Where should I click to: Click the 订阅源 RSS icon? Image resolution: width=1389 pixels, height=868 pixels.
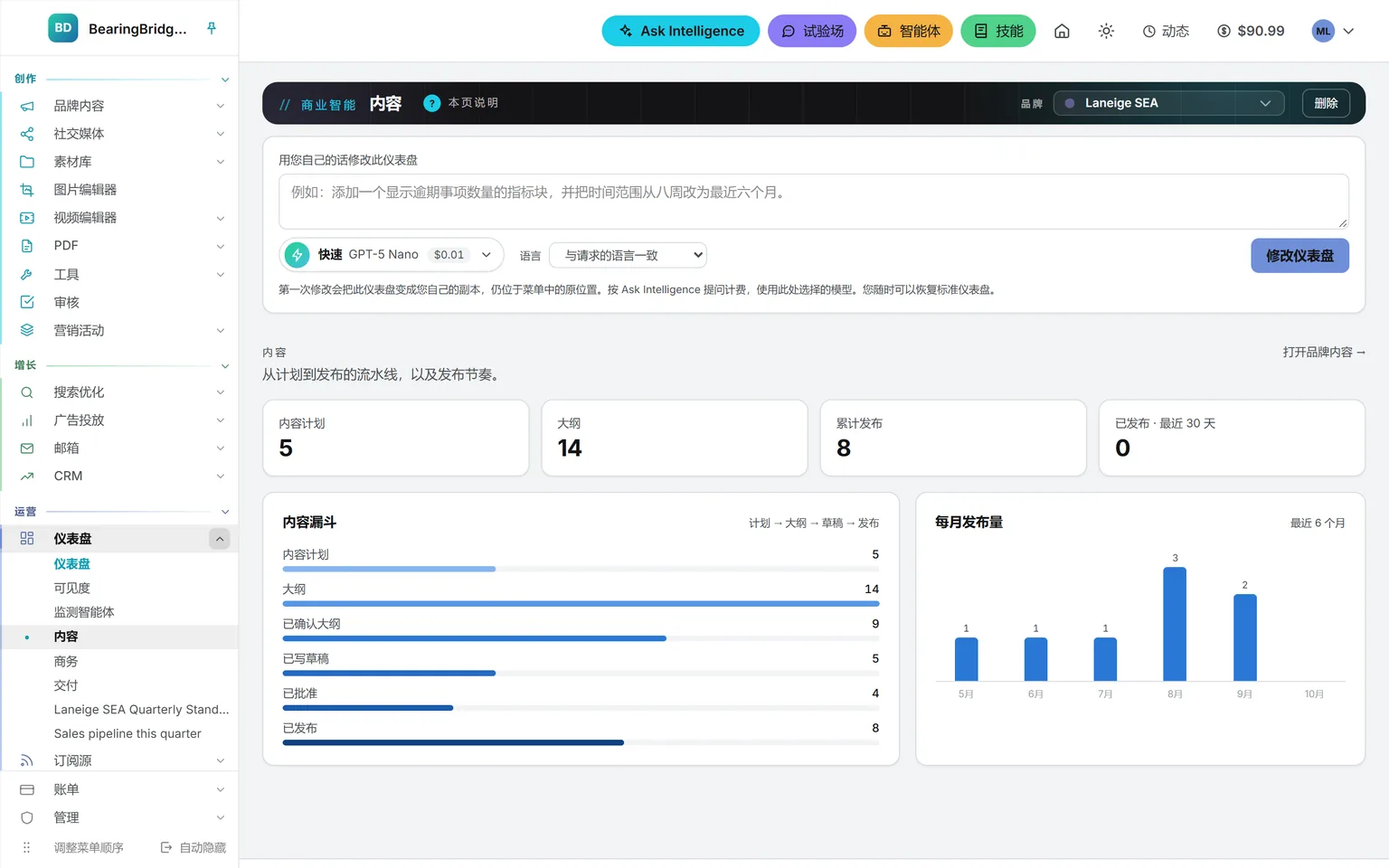27,761
